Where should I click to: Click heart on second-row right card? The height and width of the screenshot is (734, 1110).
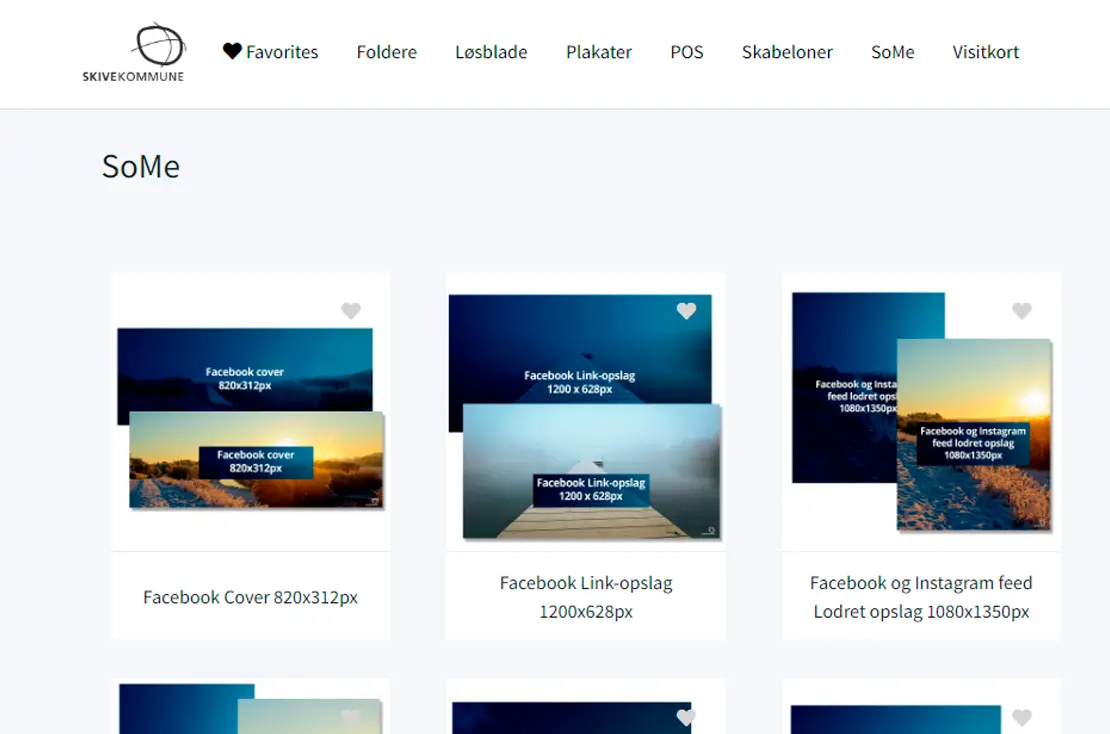(x=1021, y=718)
